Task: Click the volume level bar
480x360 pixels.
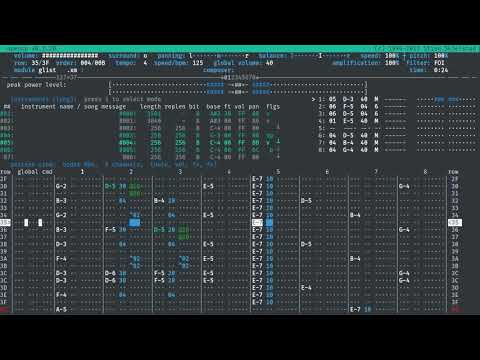Action: click(x=70, y=55)
